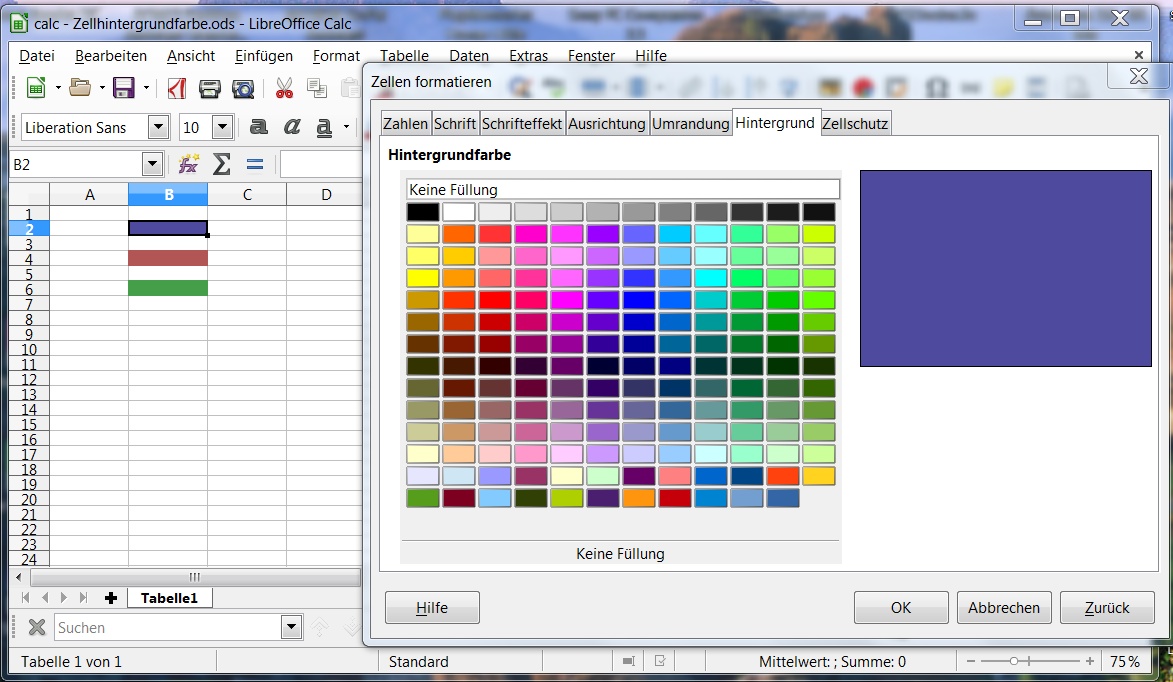Pick a yellow background color swatch
1173x682 pixels.
pyautogui.click(x=422, y=277)
